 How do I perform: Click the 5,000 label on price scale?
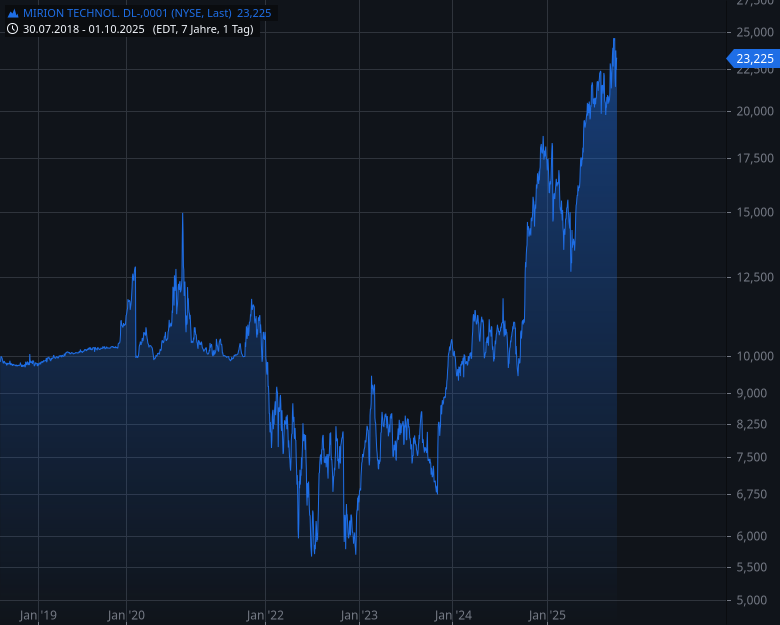click(x=755, y=600)
